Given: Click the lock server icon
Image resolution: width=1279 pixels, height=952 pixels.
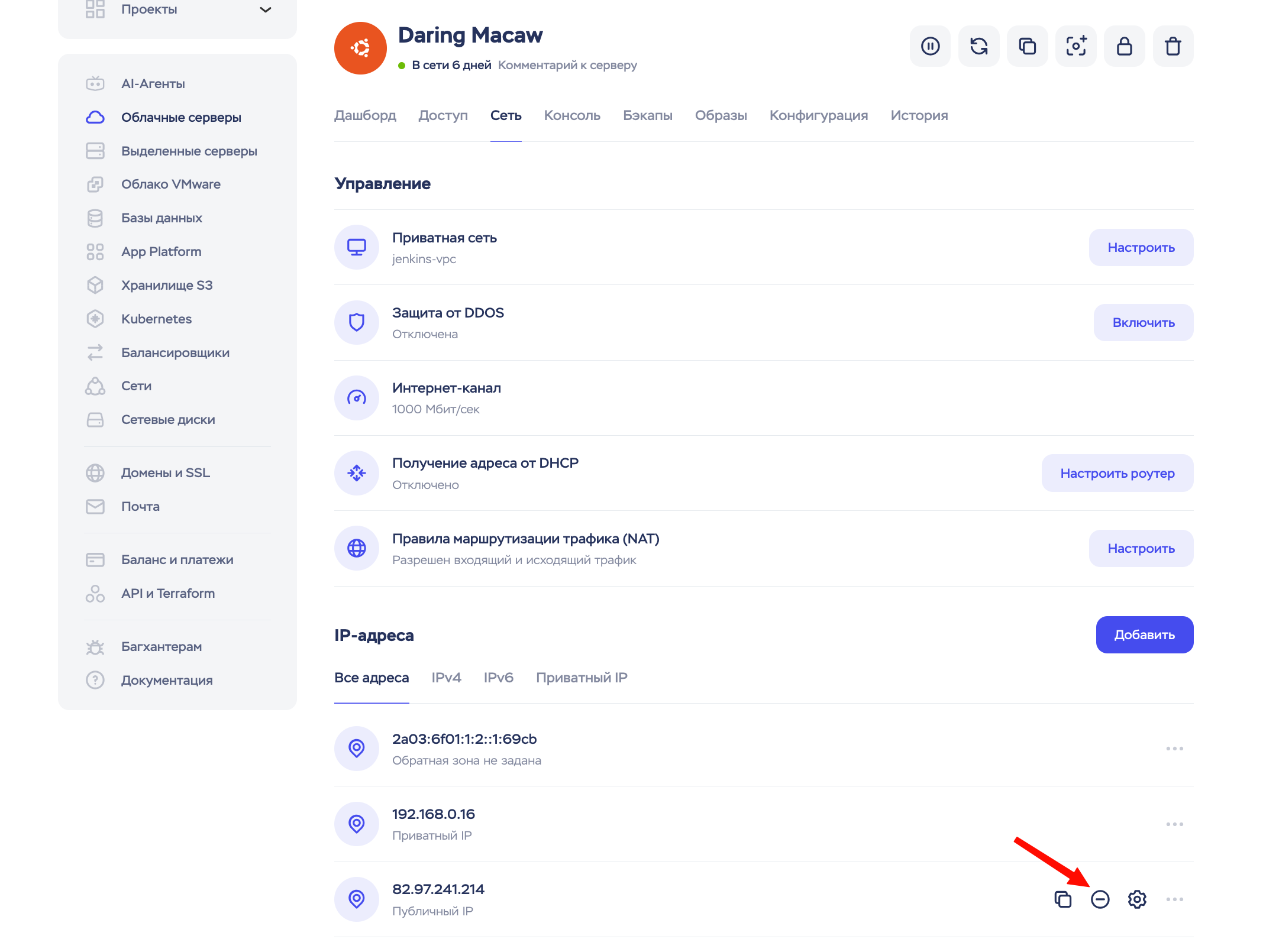Looking at the screenshot, I should coord(1124,46).
